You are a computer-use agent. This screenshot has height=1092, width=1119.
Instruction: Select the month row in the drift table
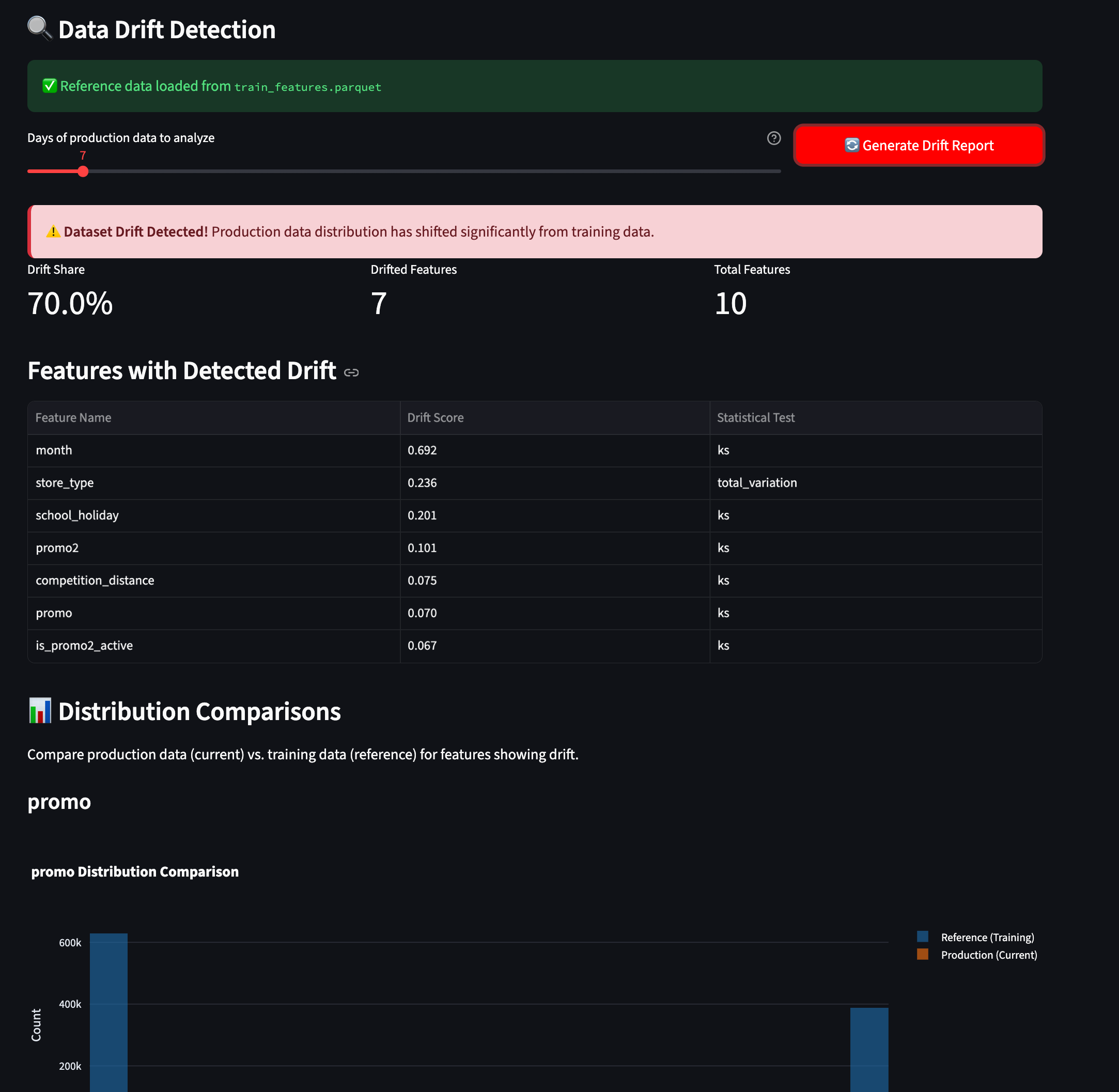pyautogui.click(x=53, y=450)
